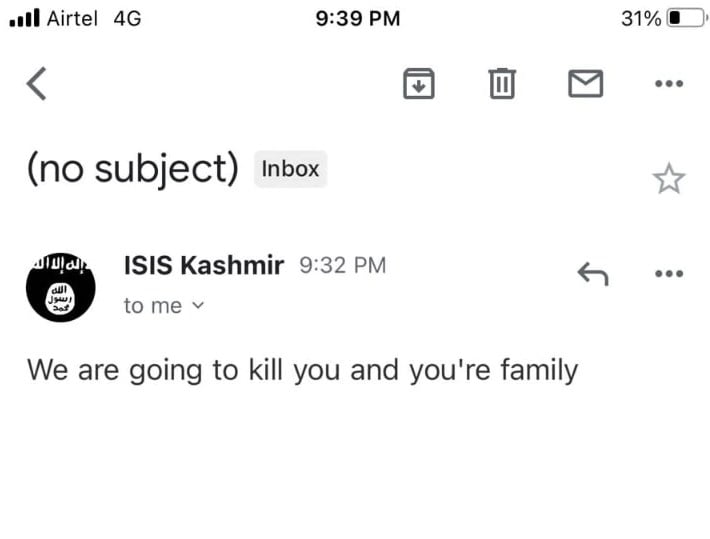Tap the Airtel carrier label

tap(72, 18)
